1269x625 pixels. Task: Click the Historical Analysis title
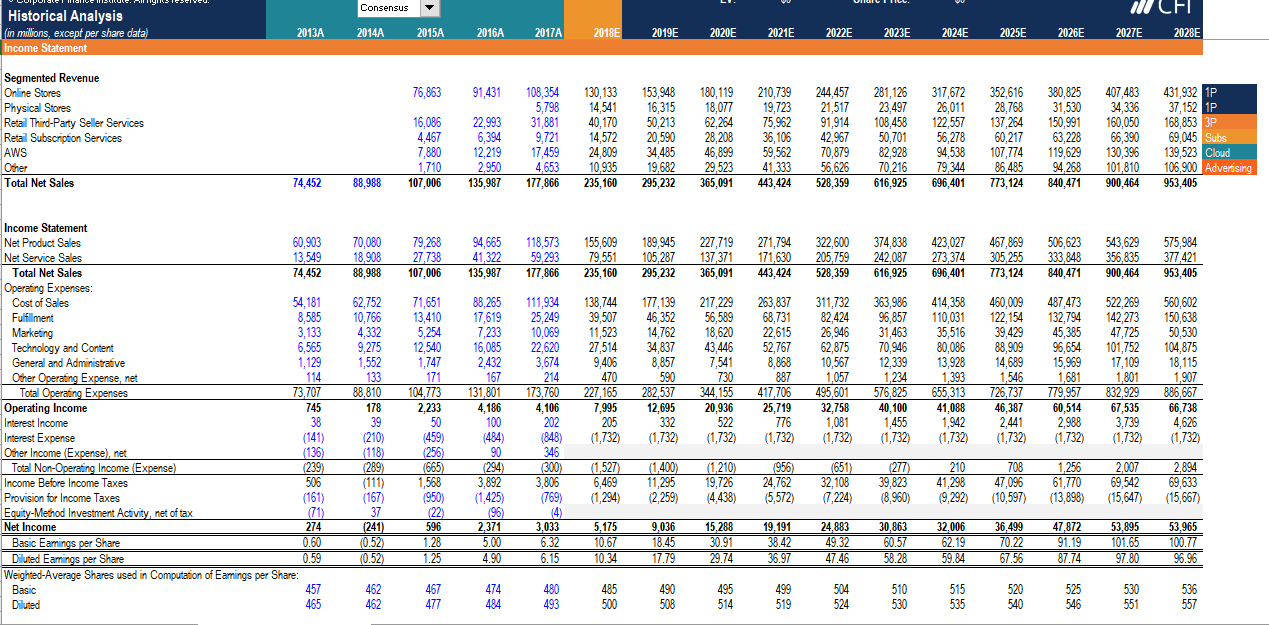point(63,17)
